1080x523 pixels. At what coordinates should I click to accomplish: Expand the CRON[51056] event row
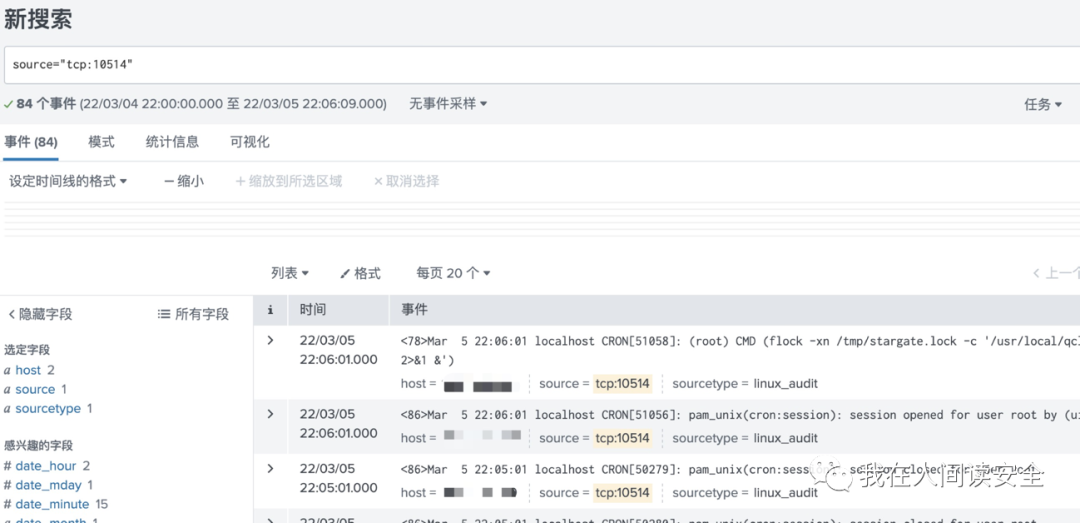point(270,414)
